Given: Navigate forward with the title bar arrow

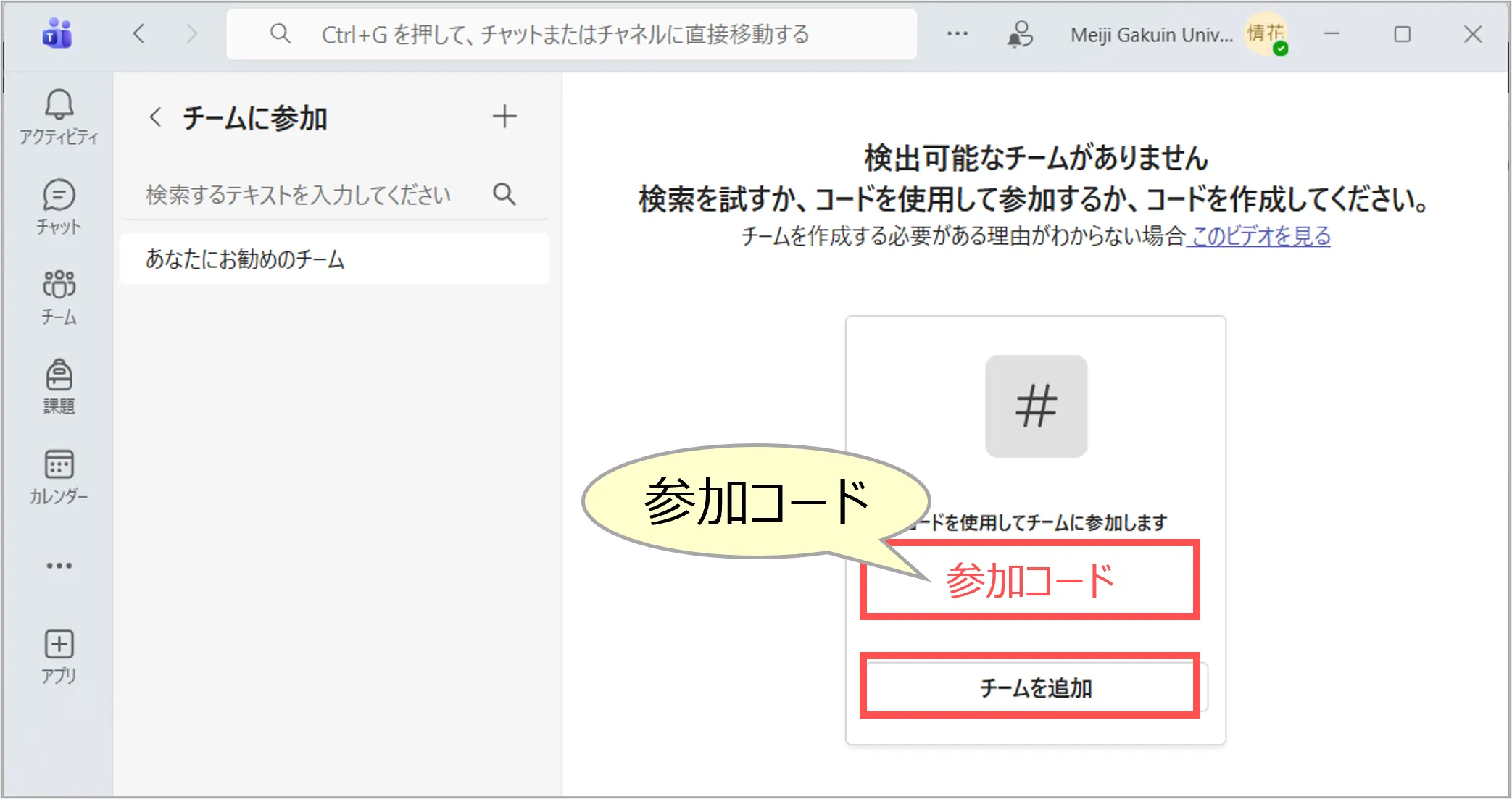Looking at the screenshot, I should coord(191,34).
